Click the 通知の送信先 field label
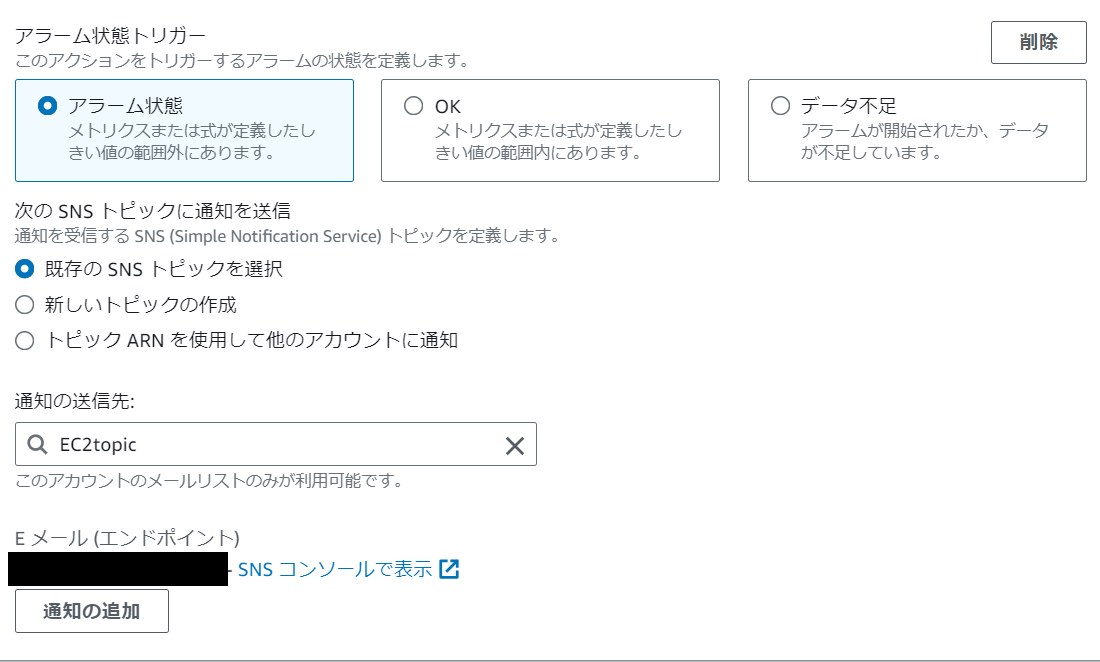 click(x=74, y=401)
